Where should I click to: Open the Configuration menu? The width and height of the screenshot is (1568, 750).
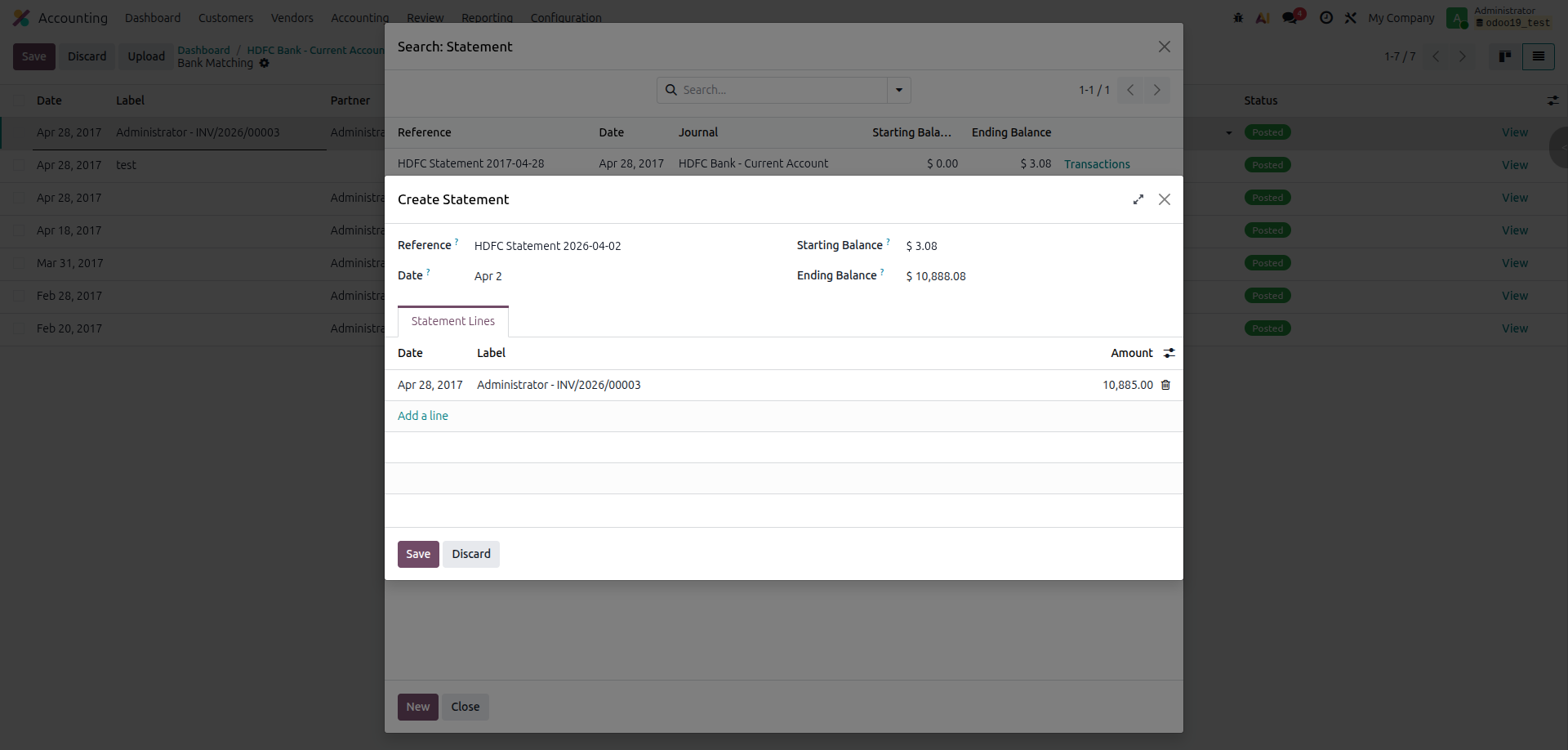tap(566, 18)
